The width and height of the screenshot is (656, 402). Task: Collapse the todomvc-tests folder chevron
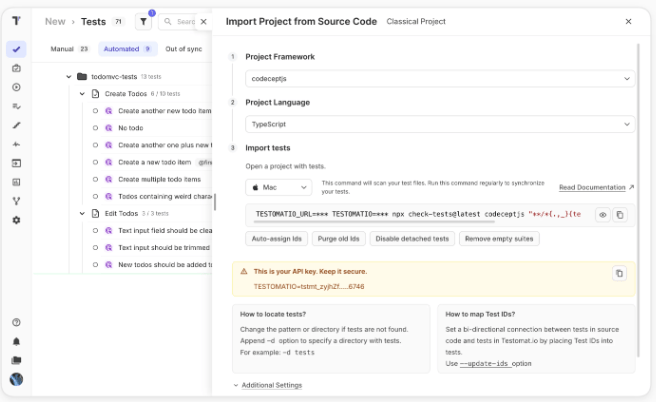click(69, 77)
